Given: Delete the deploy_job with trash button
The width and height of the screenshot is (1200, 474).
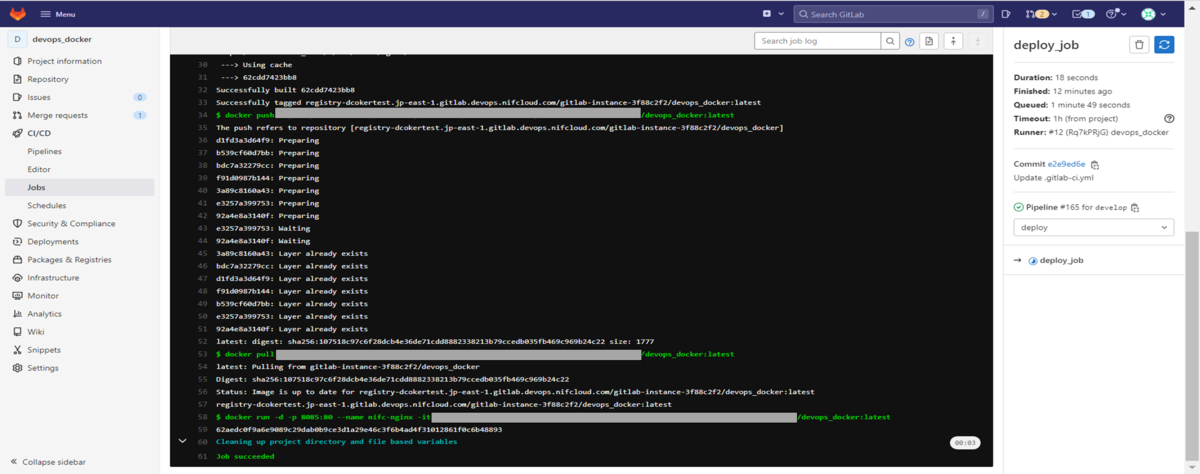Looking at the screenshot, I should click(1139, 45).
